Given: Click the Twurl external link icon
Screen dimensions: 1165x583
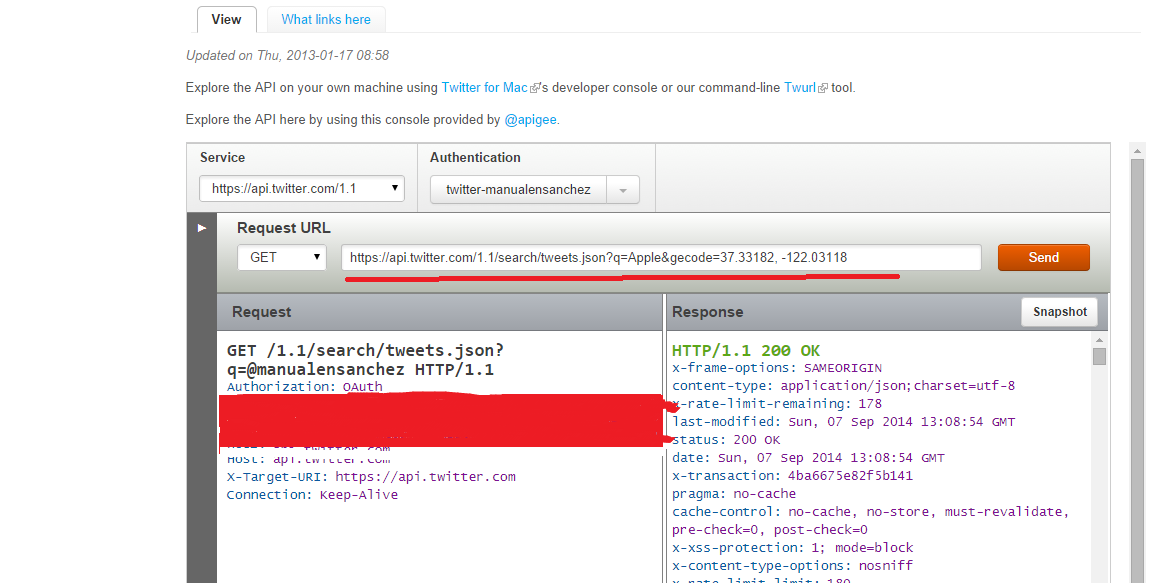Looking at the screenshot, I should click(x=822, y=88).
